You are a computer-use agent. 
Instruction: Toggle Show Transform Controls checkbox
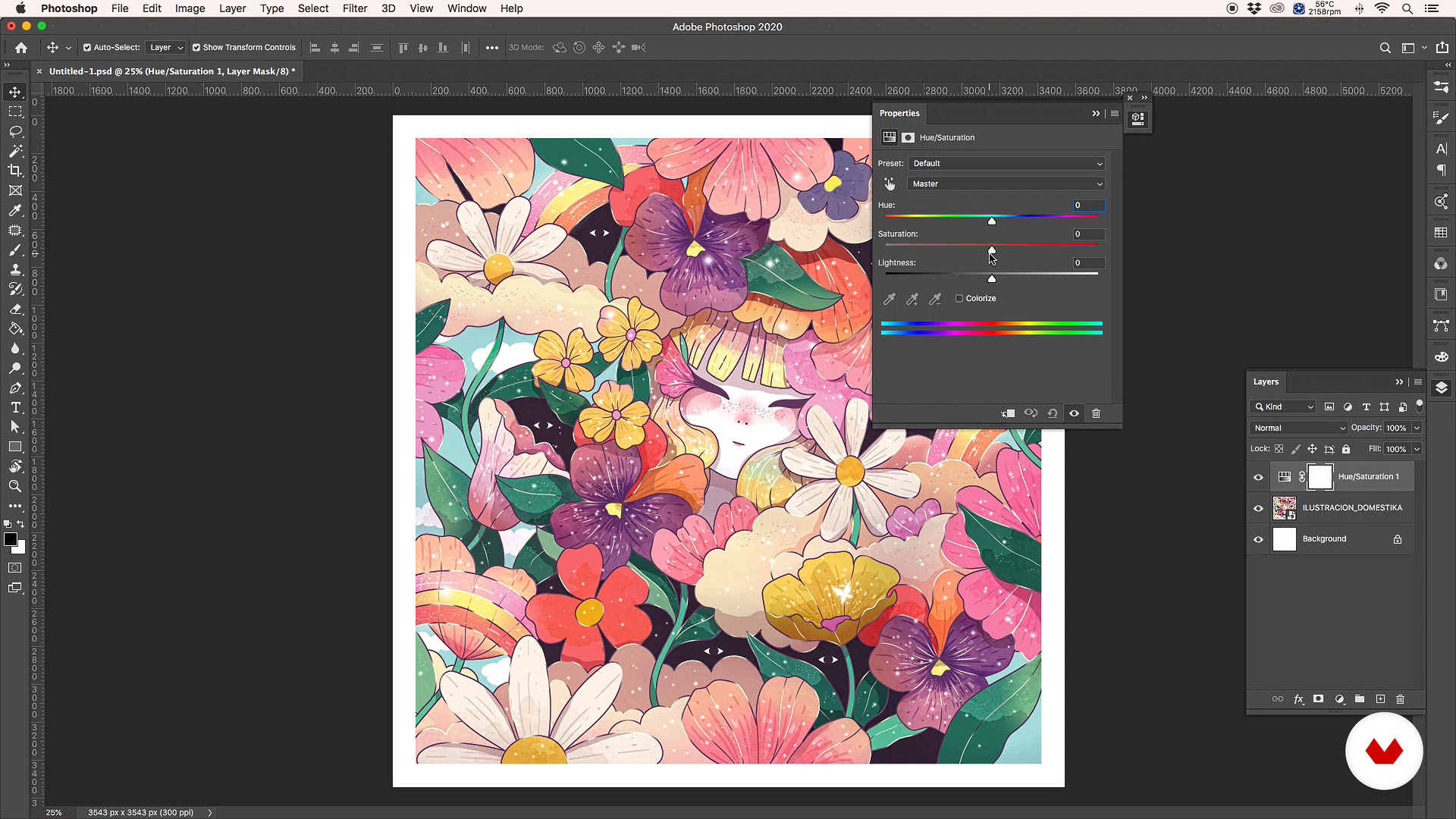(196, 47)
